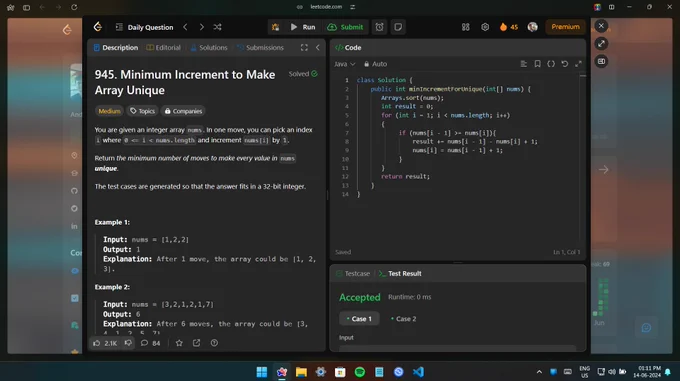Click the Solved status label
680x381 pixels.
point(303,74)
